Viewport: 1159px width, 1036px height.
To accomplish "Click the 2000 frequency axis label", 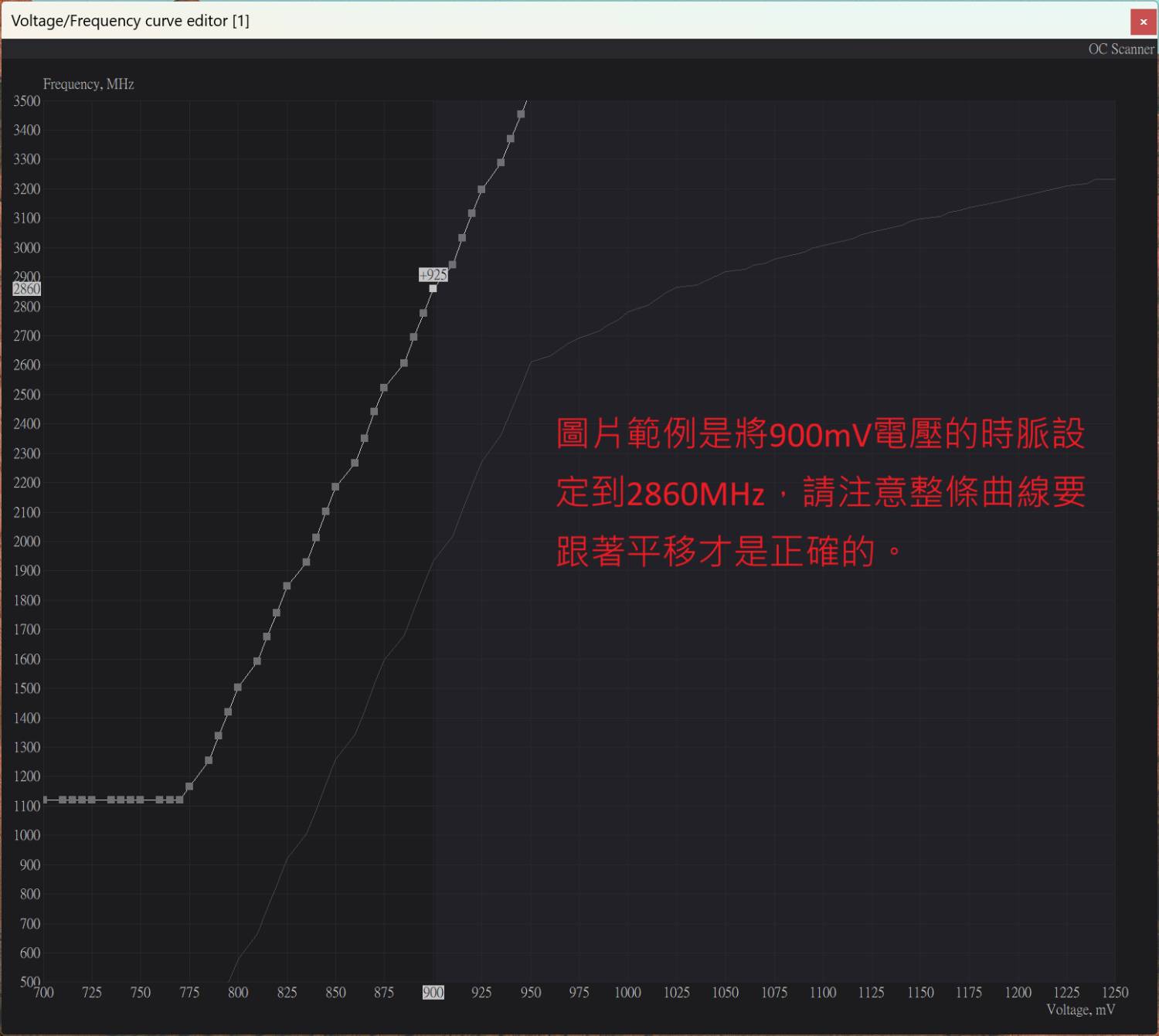I will click(x=26, y=542).
